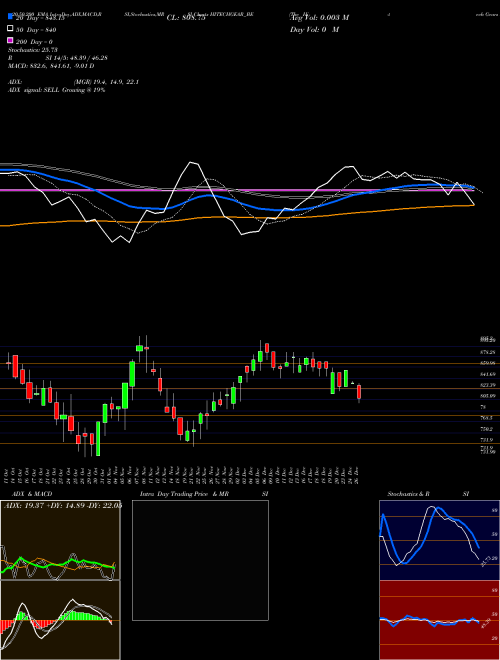The height and width of the screenshot is (660, 500).
Task: Open the empty intraday trading price panel
Action: (200, 560)
